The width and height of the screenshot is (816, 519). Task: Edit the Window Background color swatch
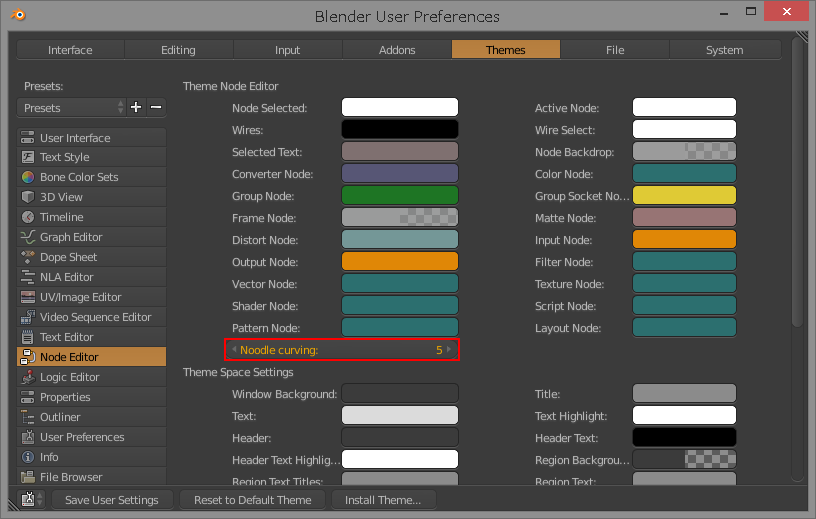click(x=400, y=393)
